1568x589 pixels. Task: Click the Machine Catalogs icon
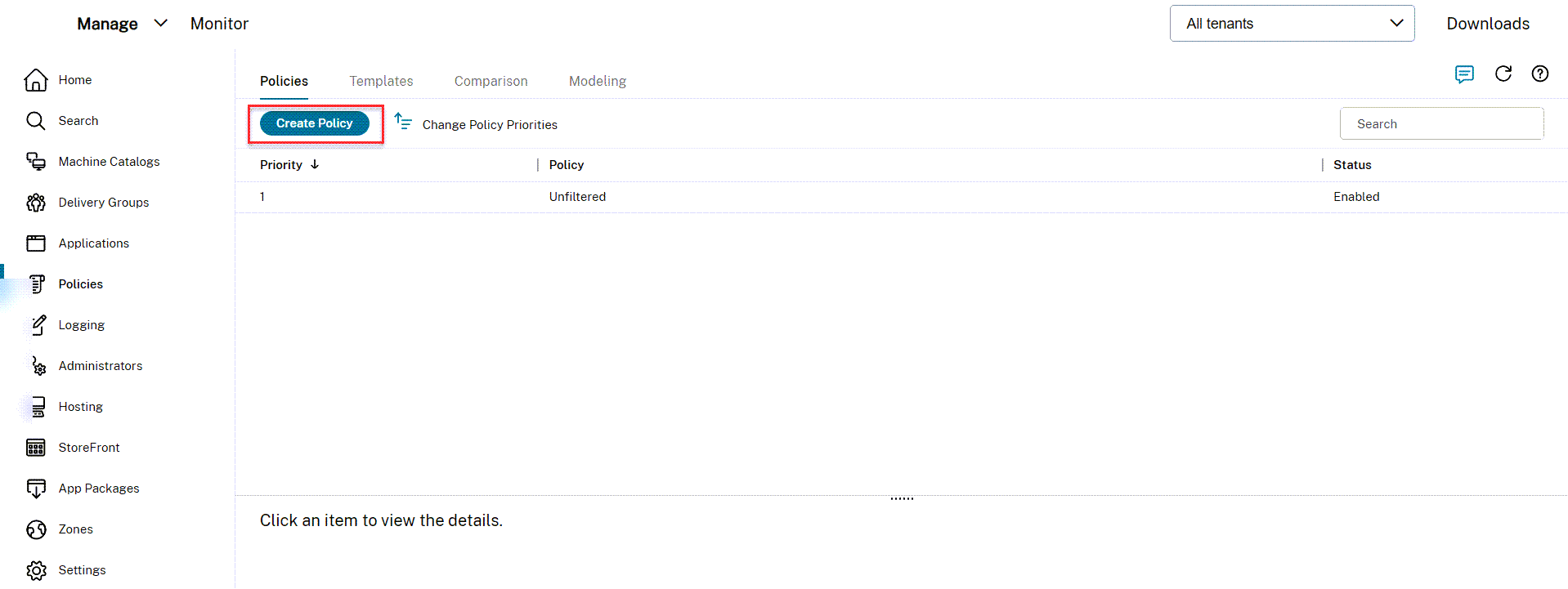(x=36, y=162)
